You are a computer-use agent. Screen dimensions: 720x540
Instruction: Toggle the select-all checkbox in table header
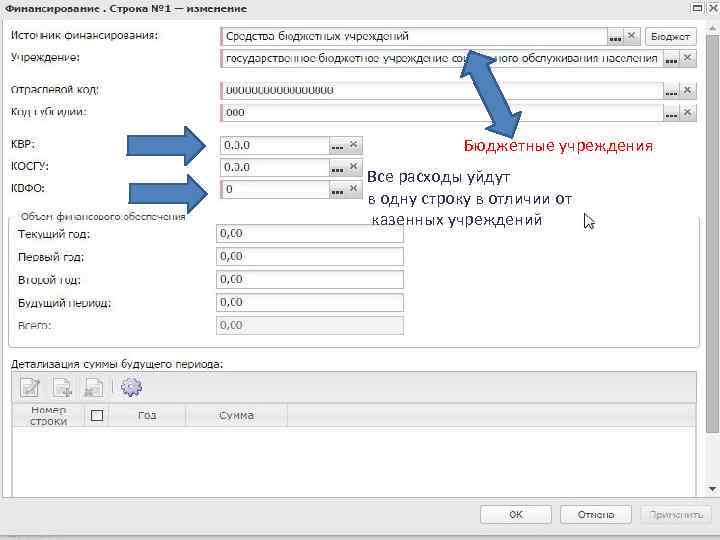[97, 416]
